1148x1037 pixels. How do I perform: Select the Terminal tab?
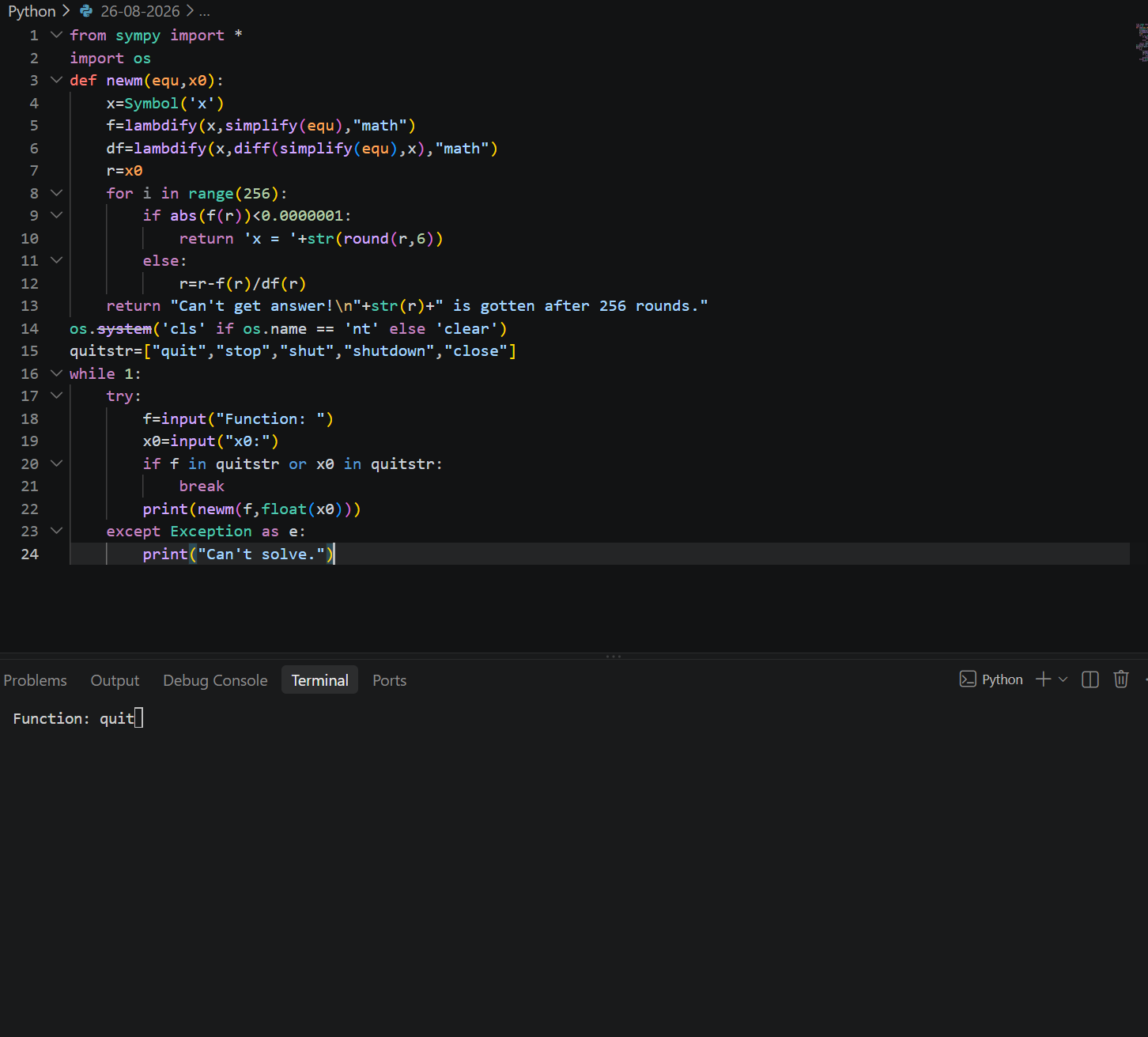click(320, 680)
